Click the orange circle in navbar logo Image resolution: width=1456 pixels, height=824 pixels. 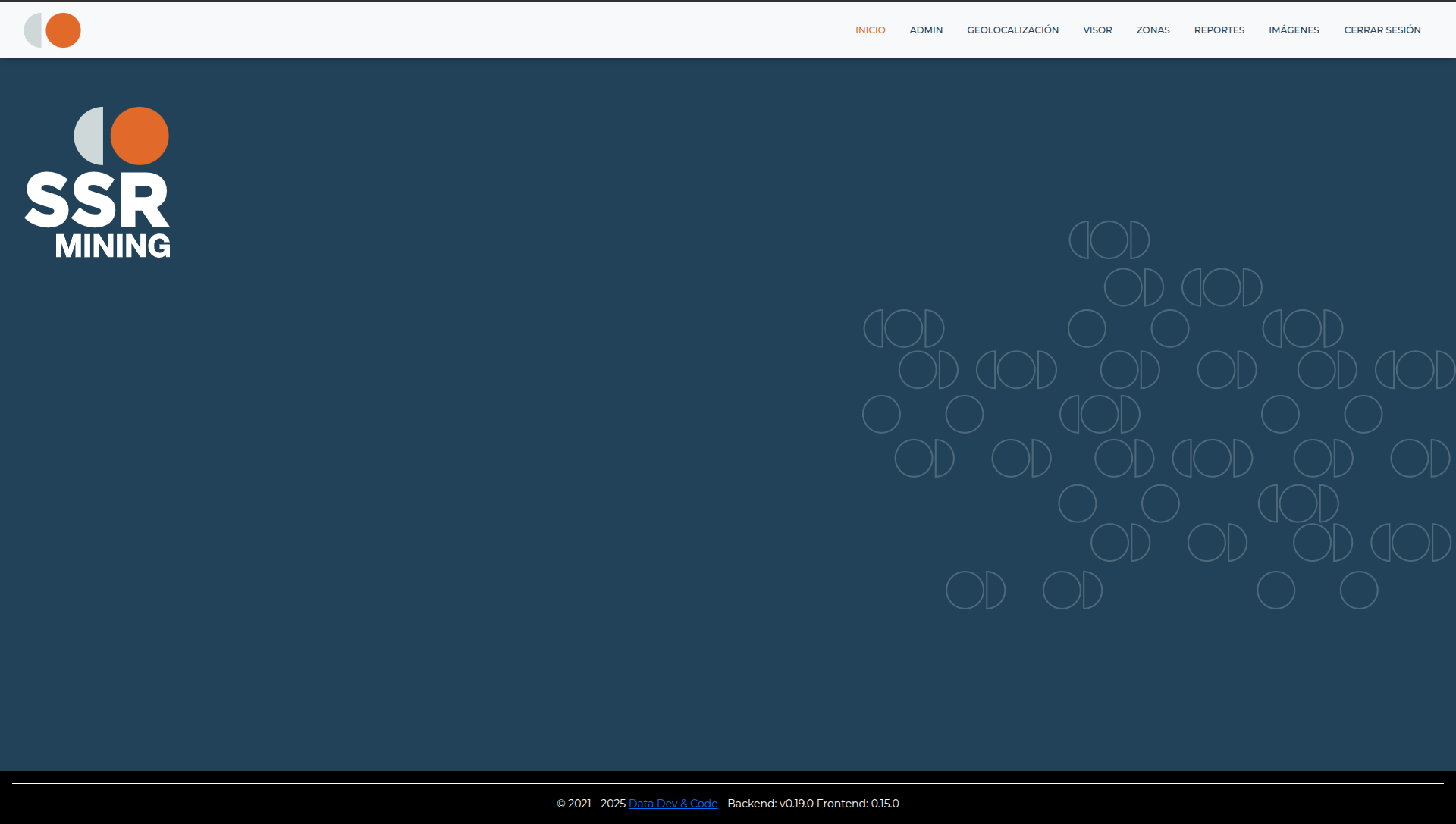(64, 30)
